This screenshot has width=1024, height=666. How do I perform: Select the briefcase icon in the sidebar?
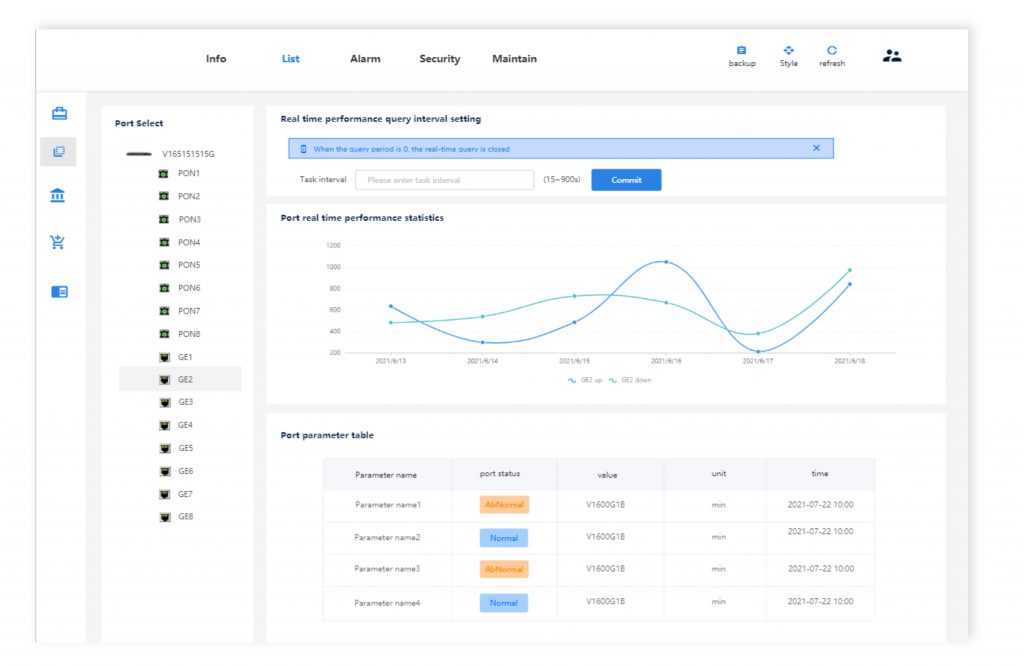59,112
